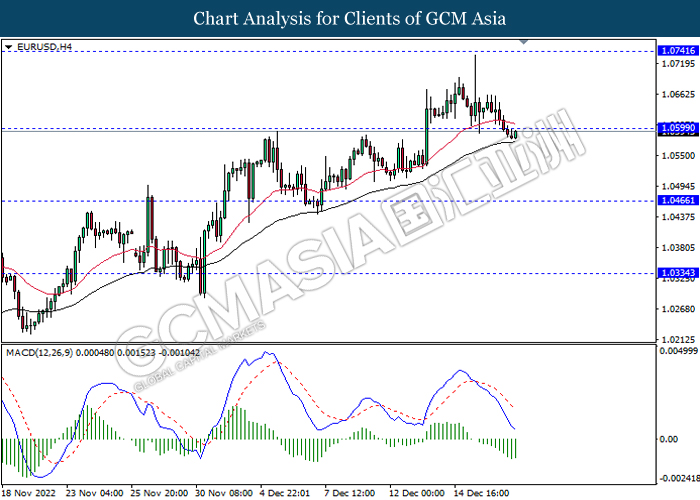Click the chart shift triangle marker

[x=524, y=42]
